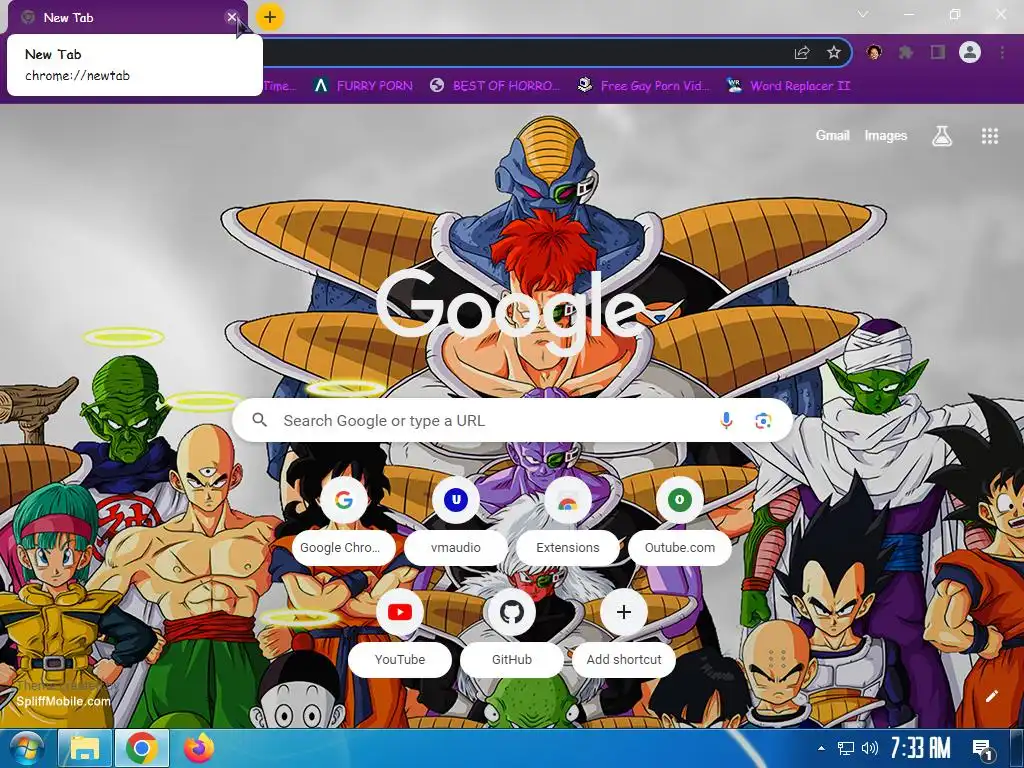
Task: Open SpliffMobile.com theme credit link
Action: click(63, 701)
